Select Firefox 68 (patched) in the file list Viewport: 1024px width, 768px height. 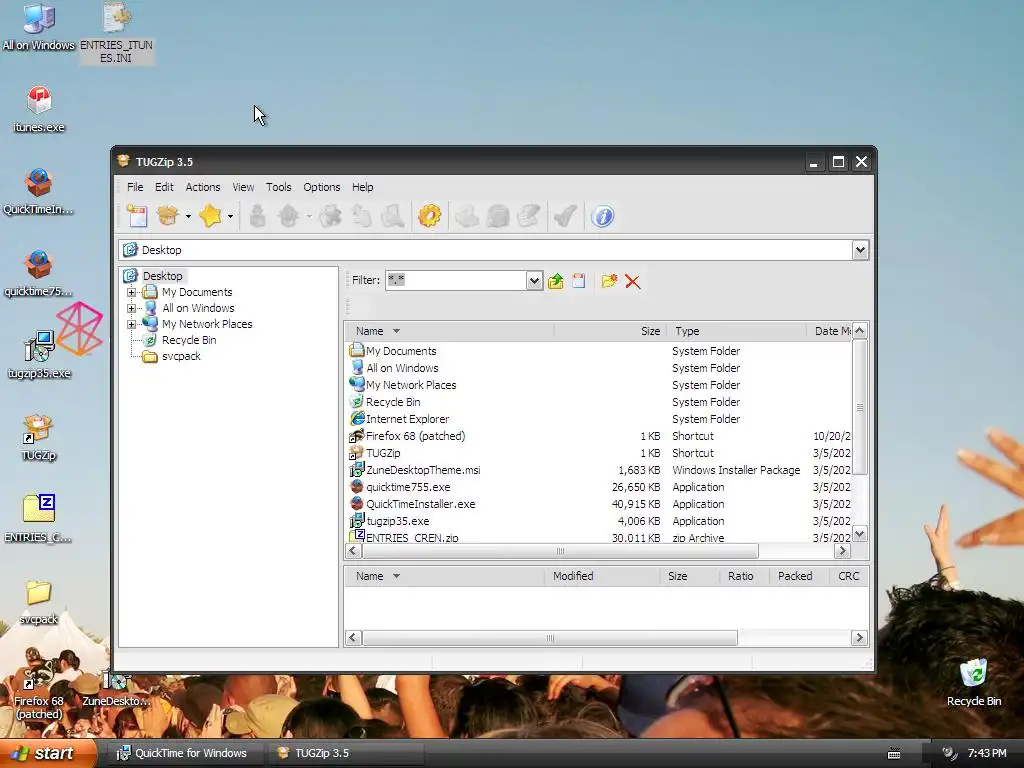415,436
